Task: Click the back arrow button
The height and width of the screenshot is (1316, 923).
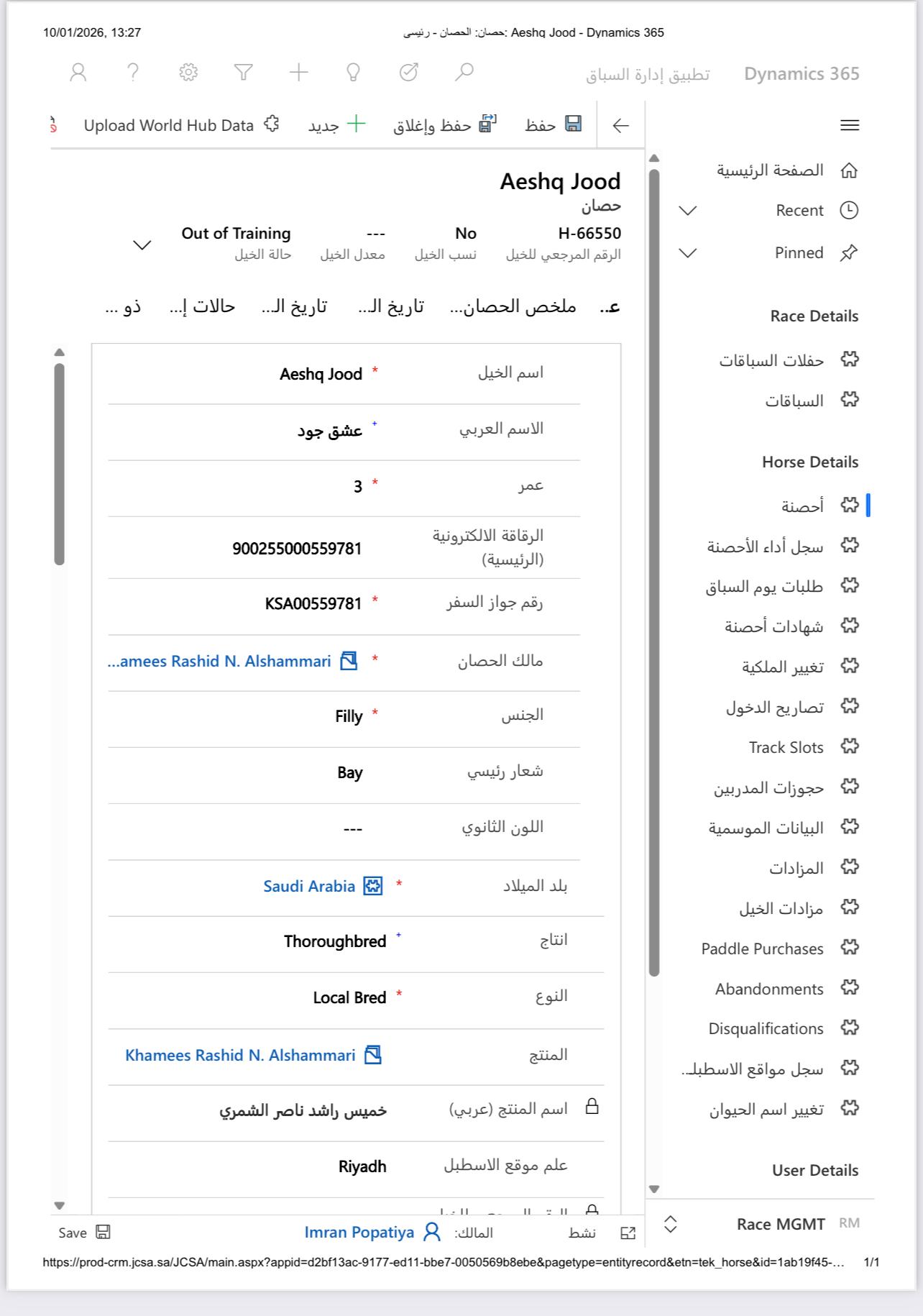Action: tap(620, 125)
